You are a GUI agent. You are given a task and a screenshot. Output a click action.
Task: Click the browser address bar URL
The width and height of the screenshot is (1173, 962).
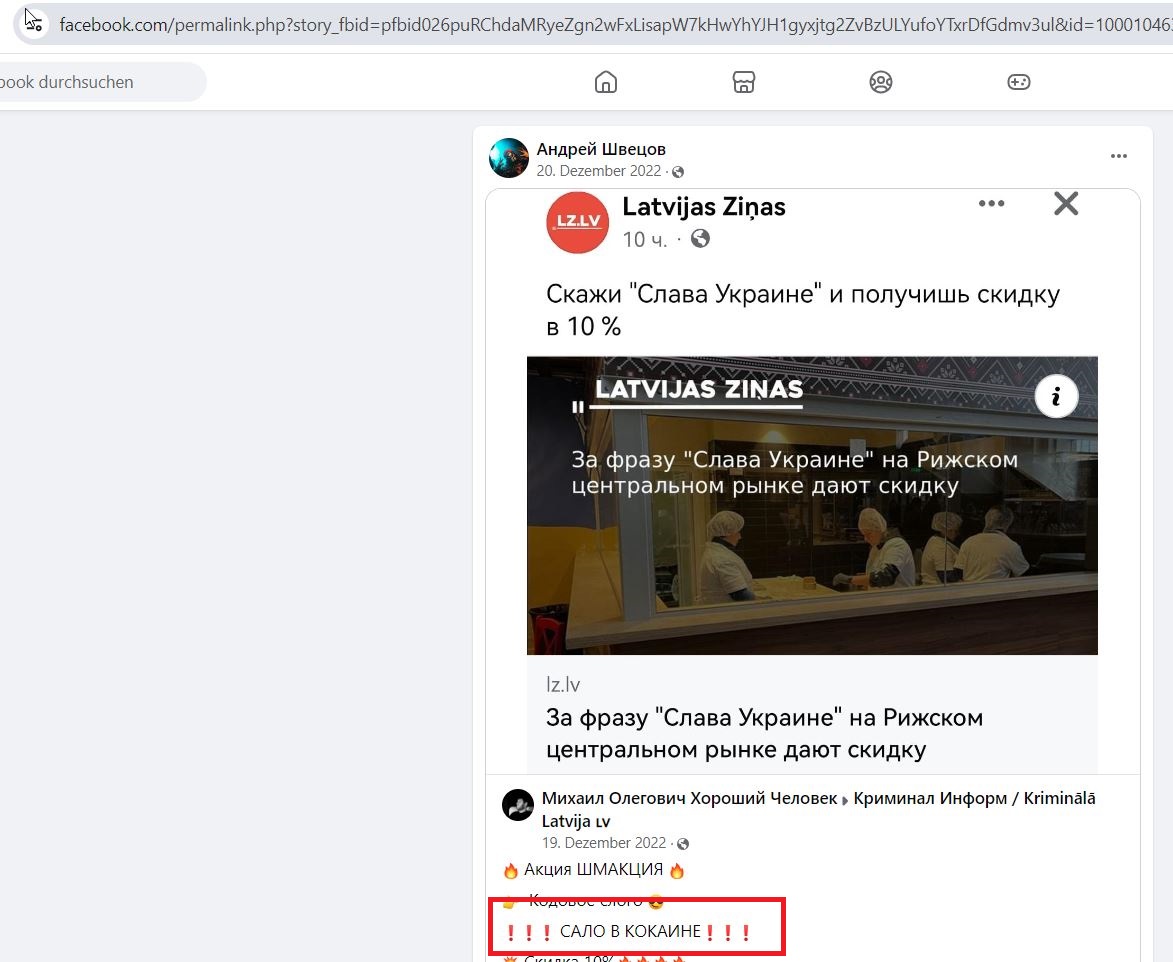click(615, 25)
